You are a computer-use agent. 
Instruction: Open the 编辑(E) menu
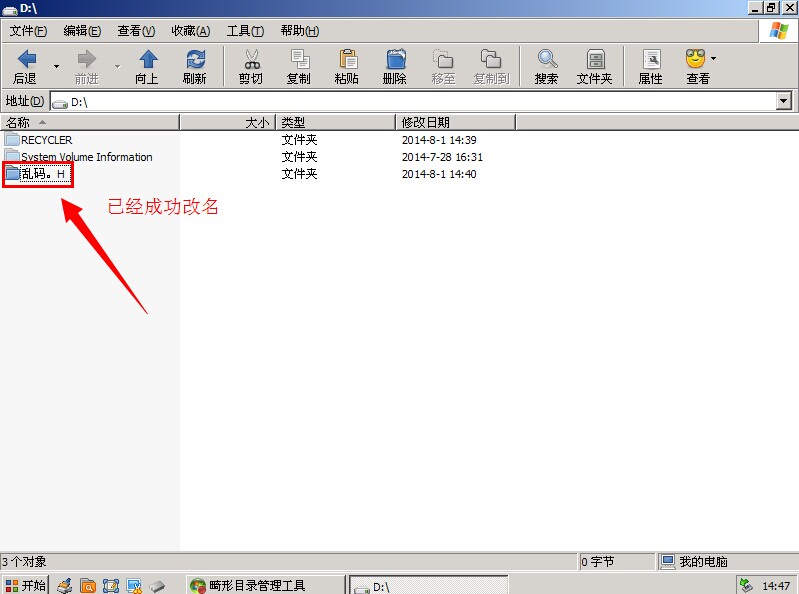pos(82,31)
